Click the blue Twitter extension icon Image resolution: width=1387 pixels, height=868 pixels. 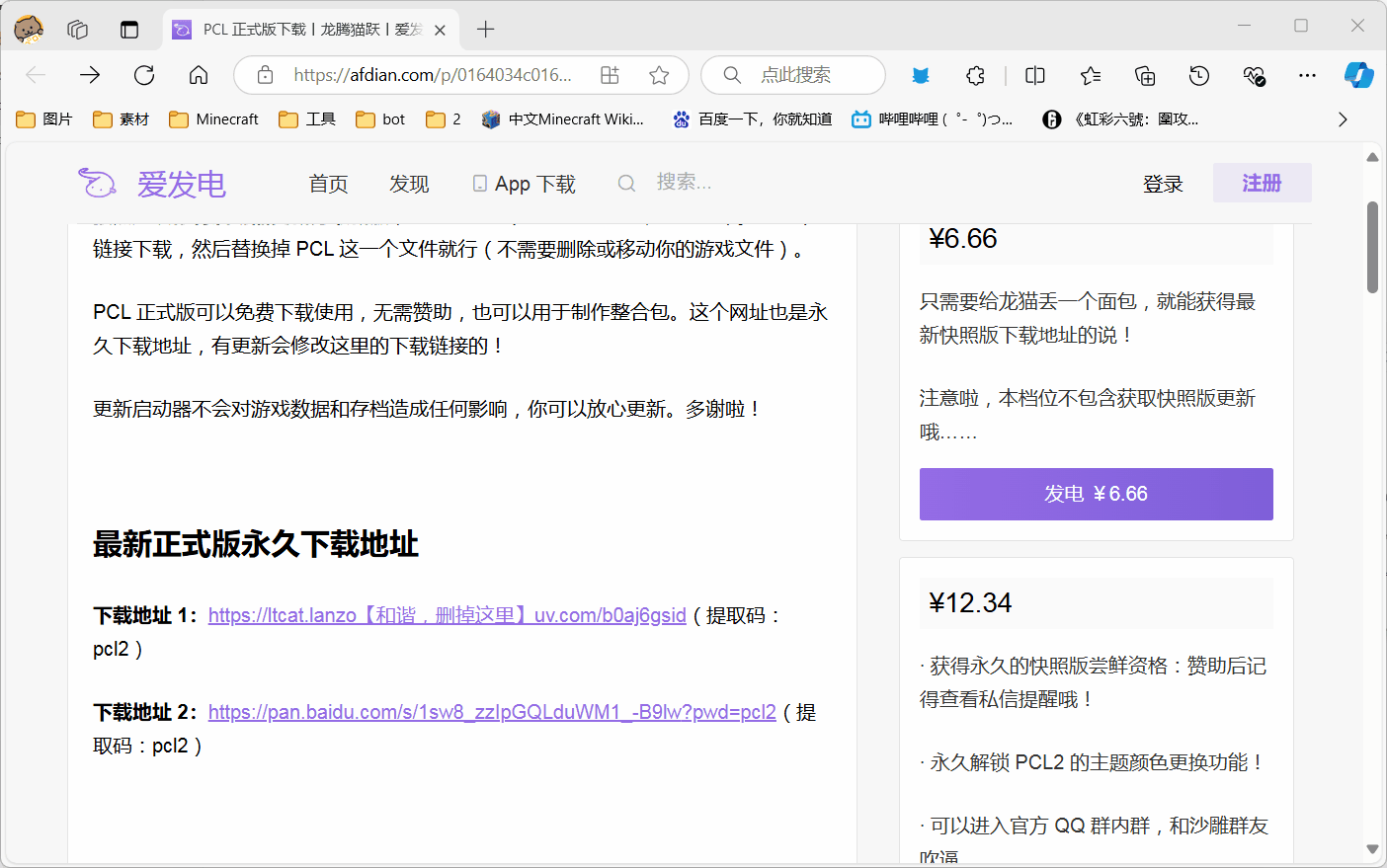click(921, 75)
